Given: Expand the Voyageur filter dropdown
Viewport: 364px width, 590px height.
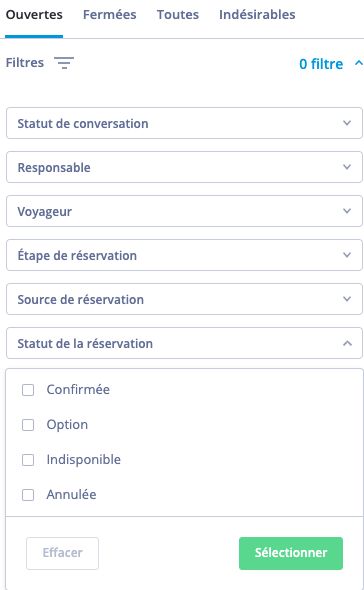Looking at the screenshot, I should (184, 211).
